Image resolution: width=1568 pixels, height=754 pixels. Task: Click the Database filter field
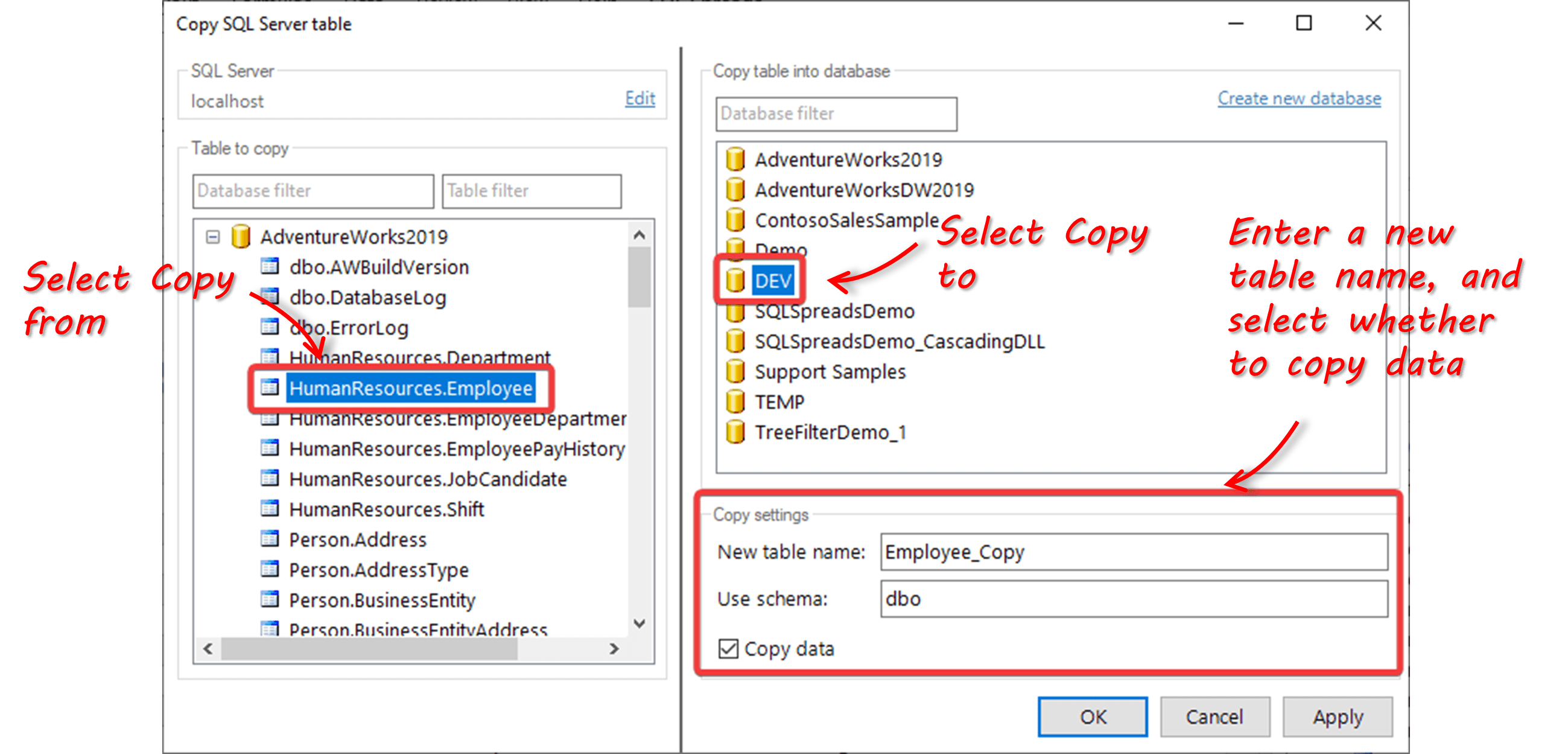click(313, 191)
